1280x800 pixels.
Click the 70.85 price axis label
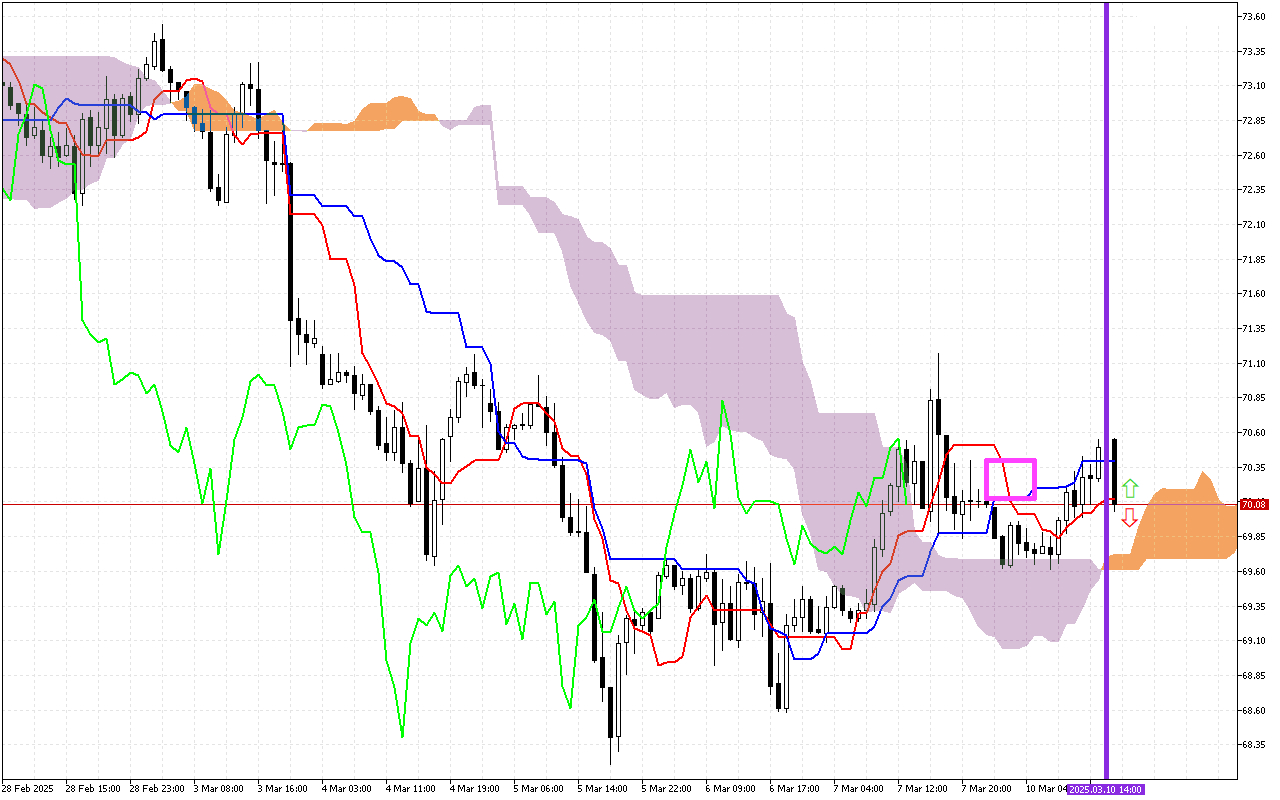point(1254,398)
